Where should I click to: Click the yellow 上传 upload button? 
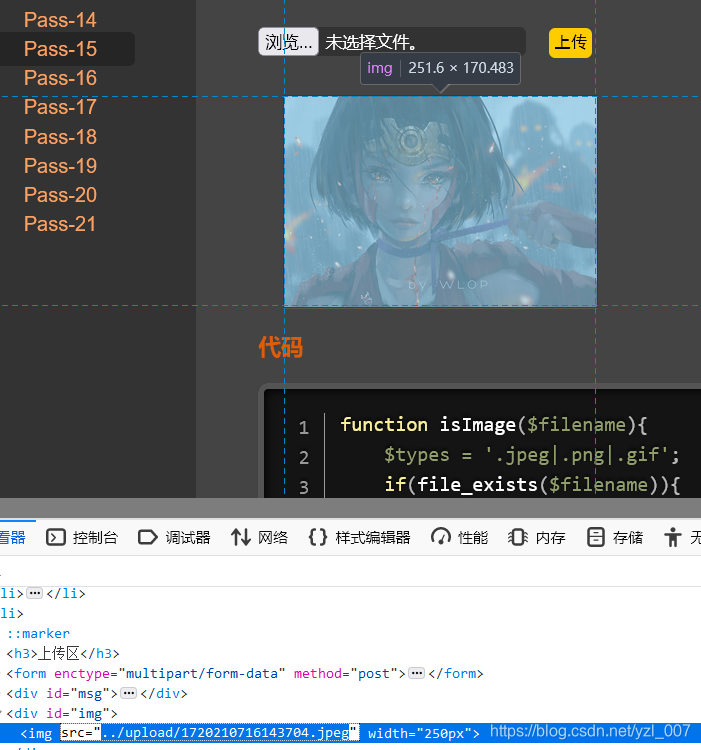(x=570, y=43)
